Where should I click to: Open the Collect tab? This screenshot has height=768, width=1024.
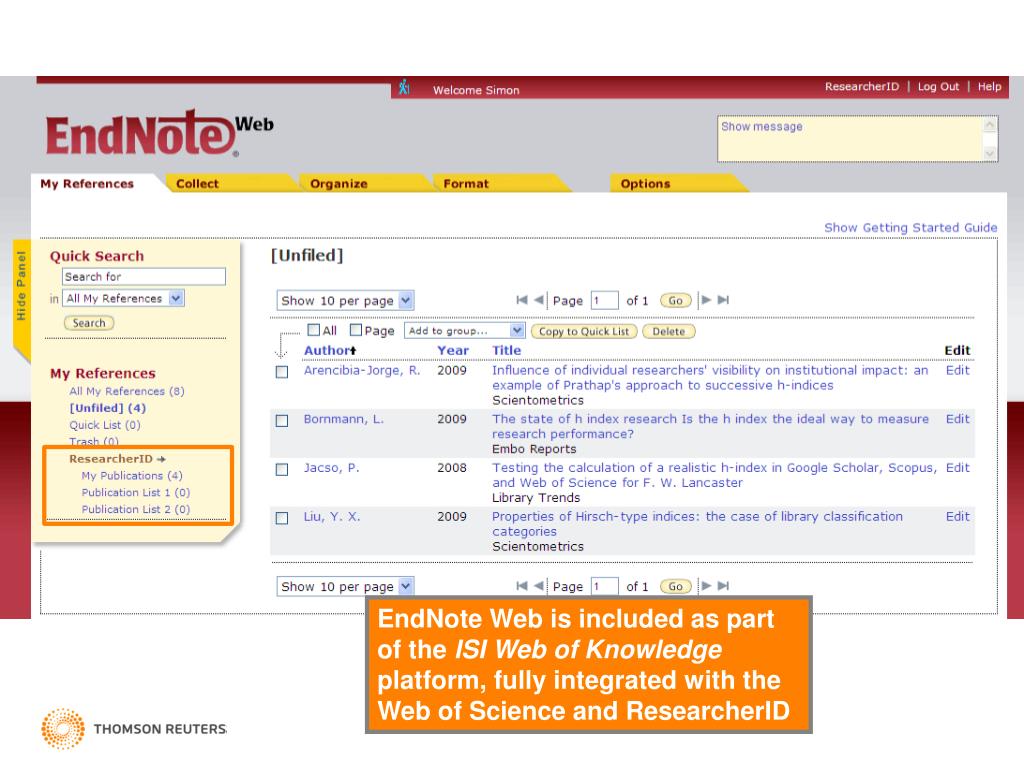[x=197, y=184]
